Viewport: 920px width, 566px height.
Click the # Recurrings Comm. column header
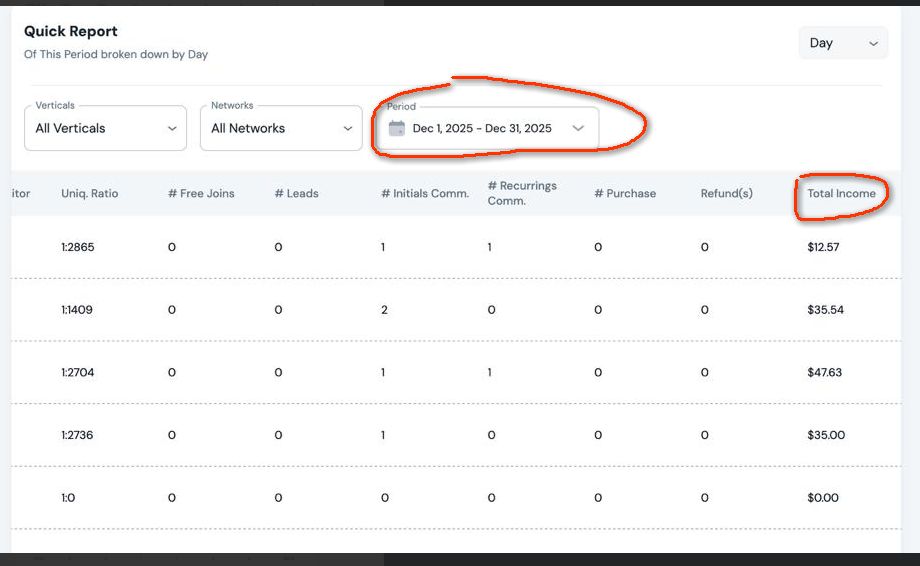[522, 193]
